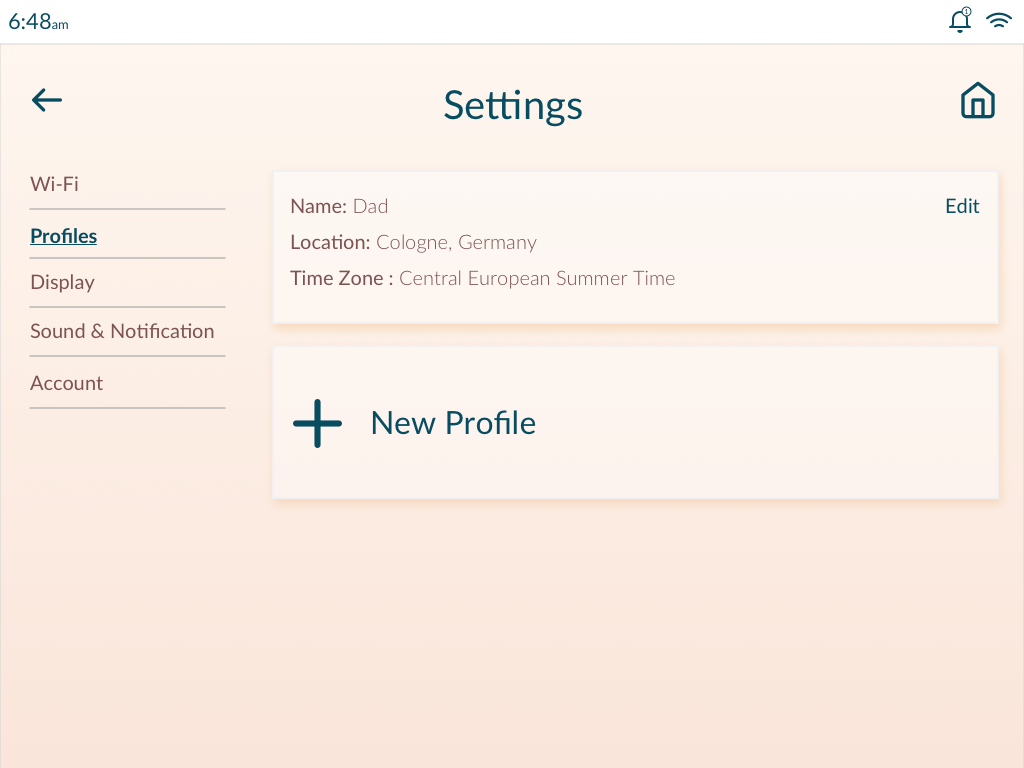
Task: Select the Dad profile card
Action: click(635, 248)
